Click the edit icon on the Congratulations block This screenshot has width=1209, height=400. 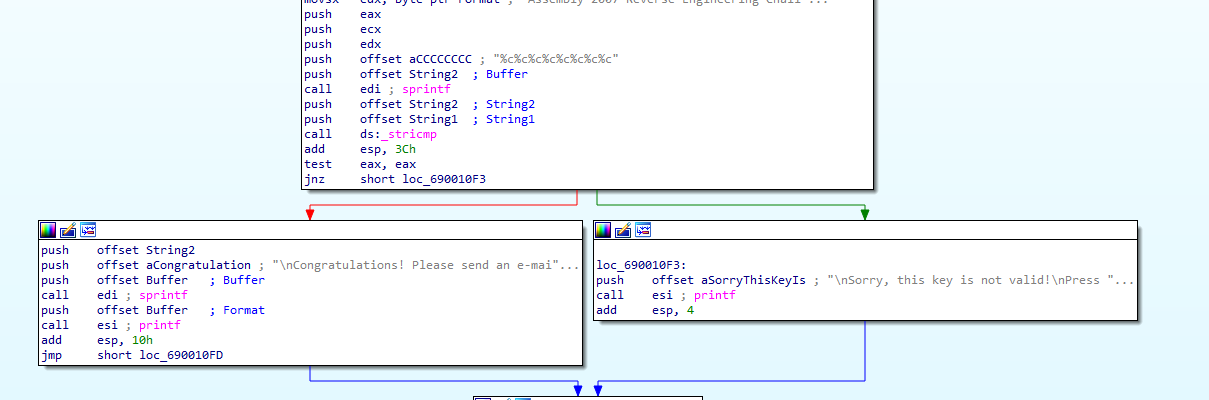(x=68, y=230)
